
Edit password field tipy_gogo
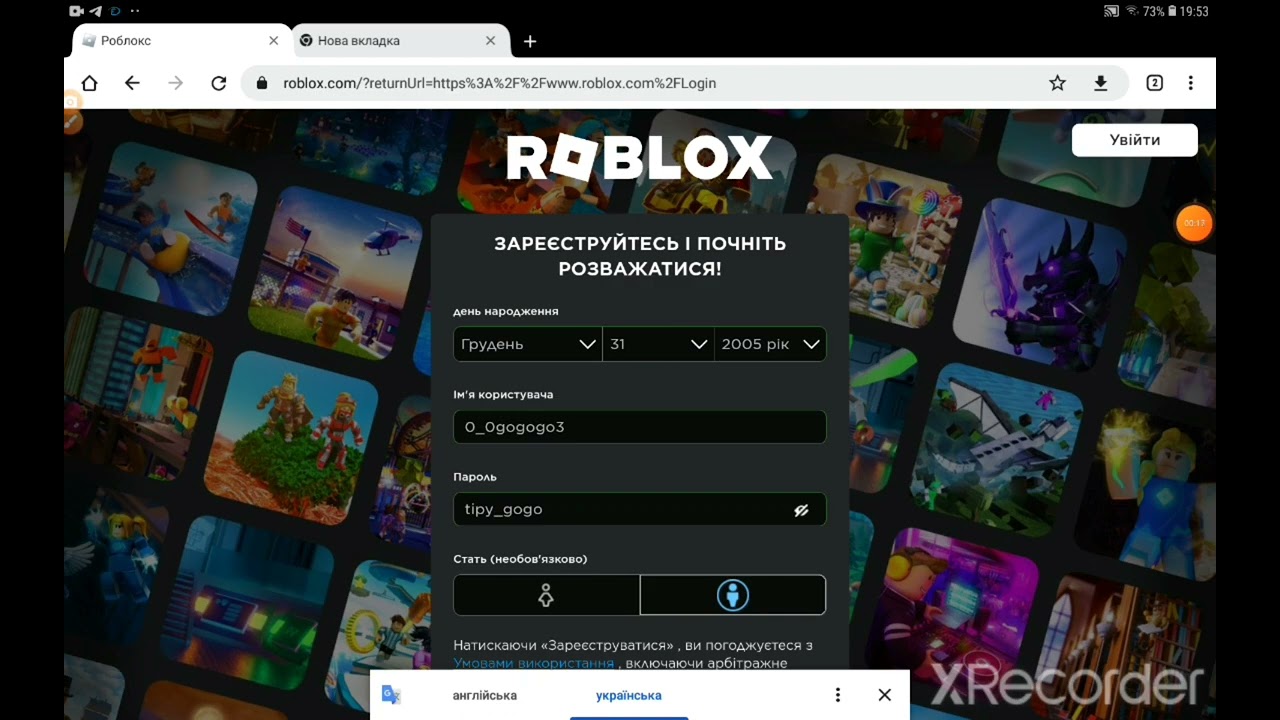pos(640,509)
